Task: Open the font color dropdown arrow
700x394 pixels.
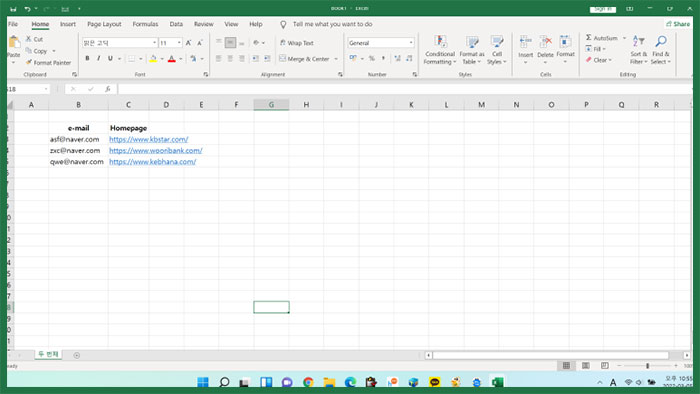Action: (x=181, y=59)
